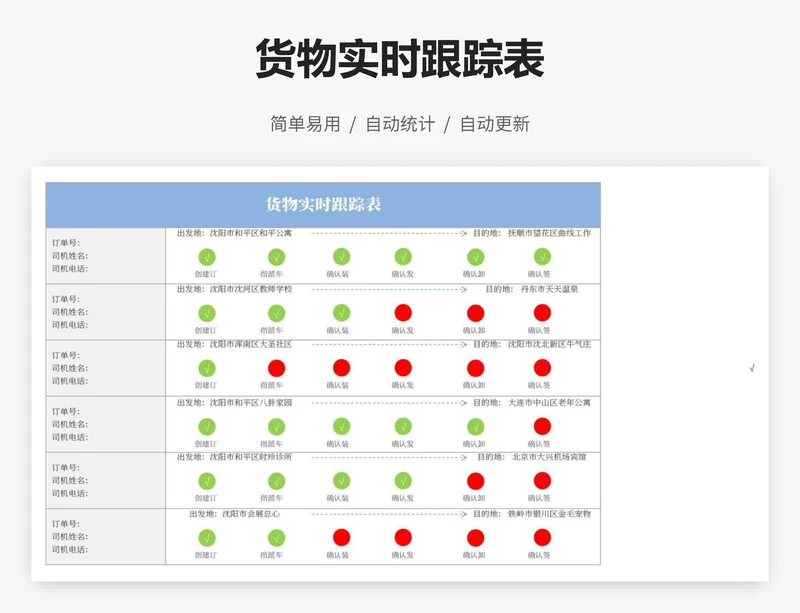The image size is (800, 613).
Task: Click 订单号 label in the 和平公寓 row
Action: pyautogui.click(x=66, y=243)
